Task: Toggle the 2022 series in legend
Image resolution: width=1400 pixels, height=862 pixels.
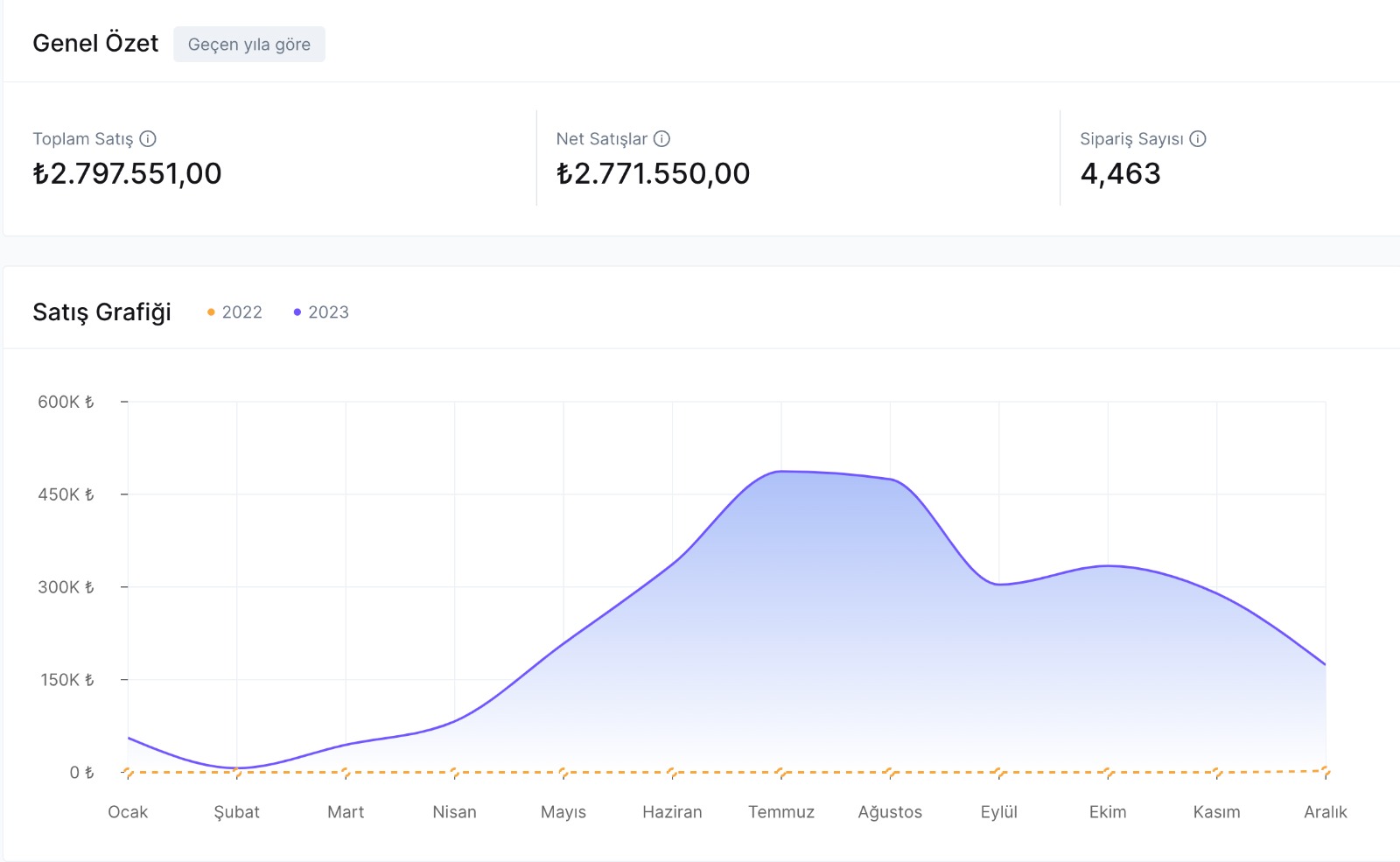Action: pyautogui.click(x=234, y=312)
